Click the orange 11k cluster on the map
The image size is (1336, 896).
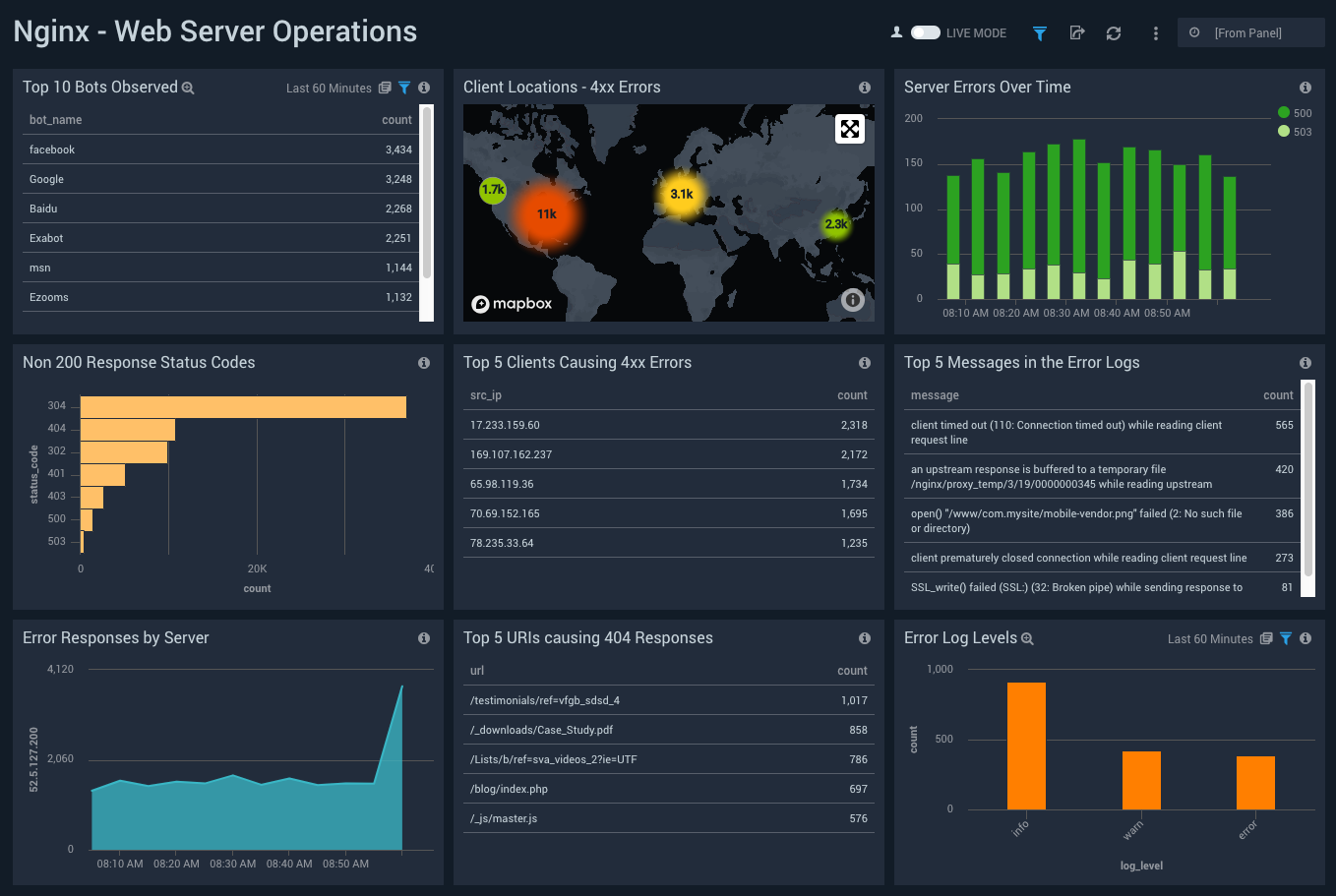546,212
